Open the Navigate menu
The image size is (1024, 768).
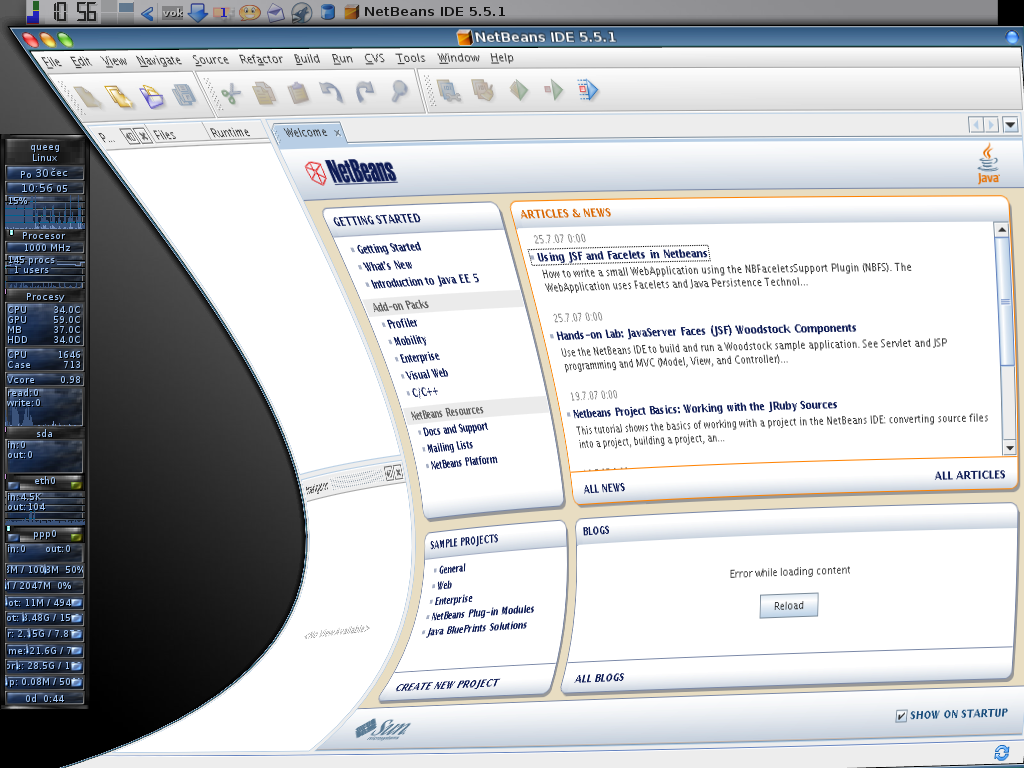(x=159, y=60)
